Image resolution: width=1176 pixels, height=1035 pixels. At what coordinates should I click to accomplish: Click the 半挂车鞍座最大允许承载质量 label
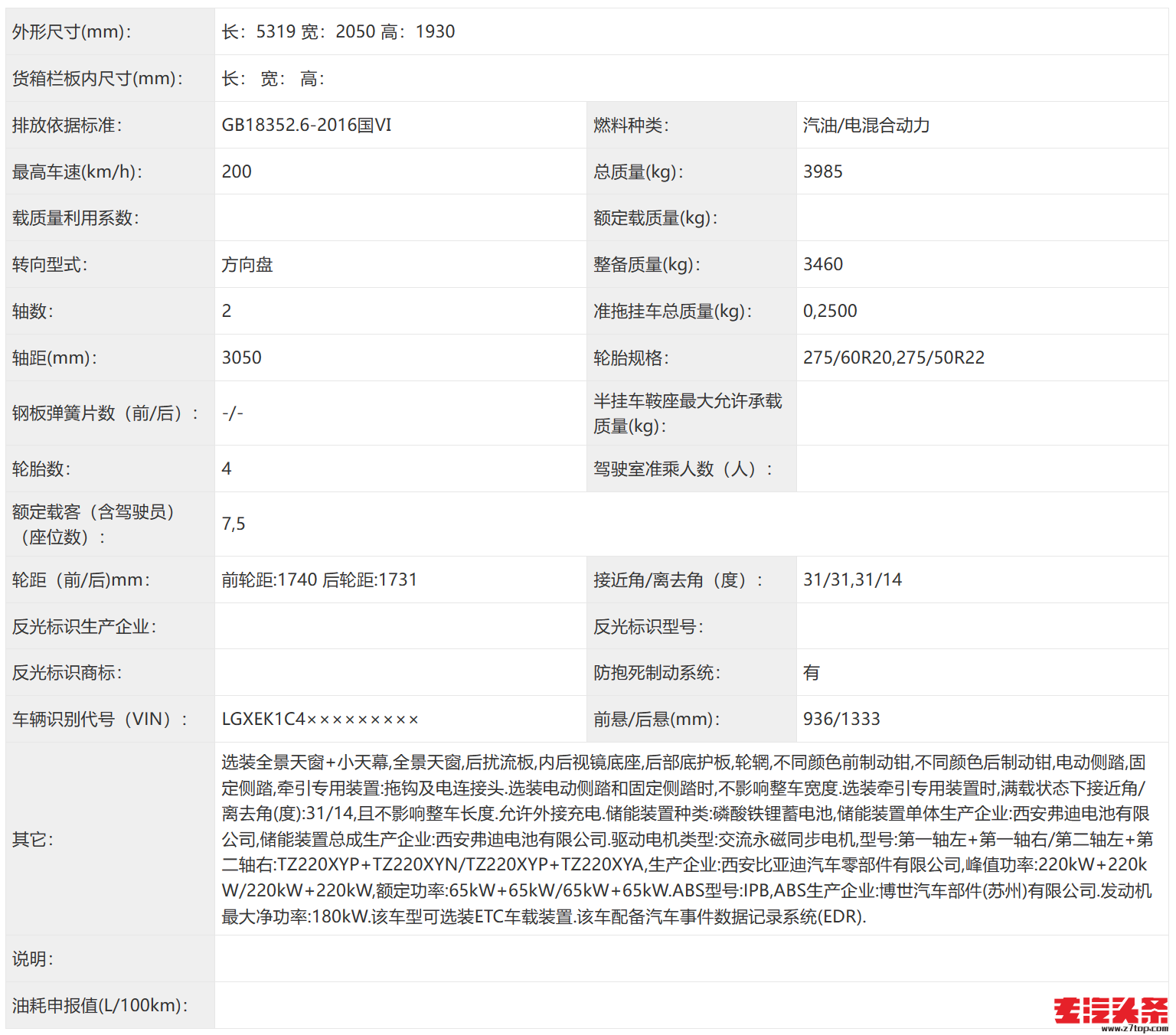(x=688, y=413)
